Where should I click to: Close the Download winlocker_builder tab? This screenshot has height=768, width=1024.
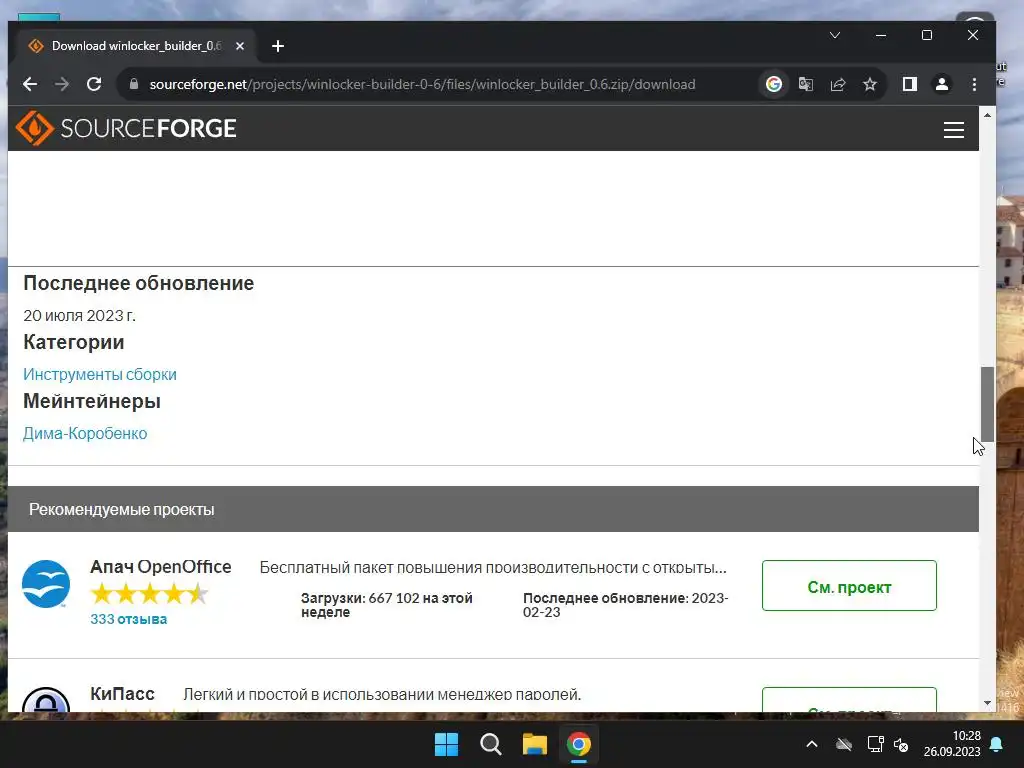pyautogui.click(x=240, y=46)
